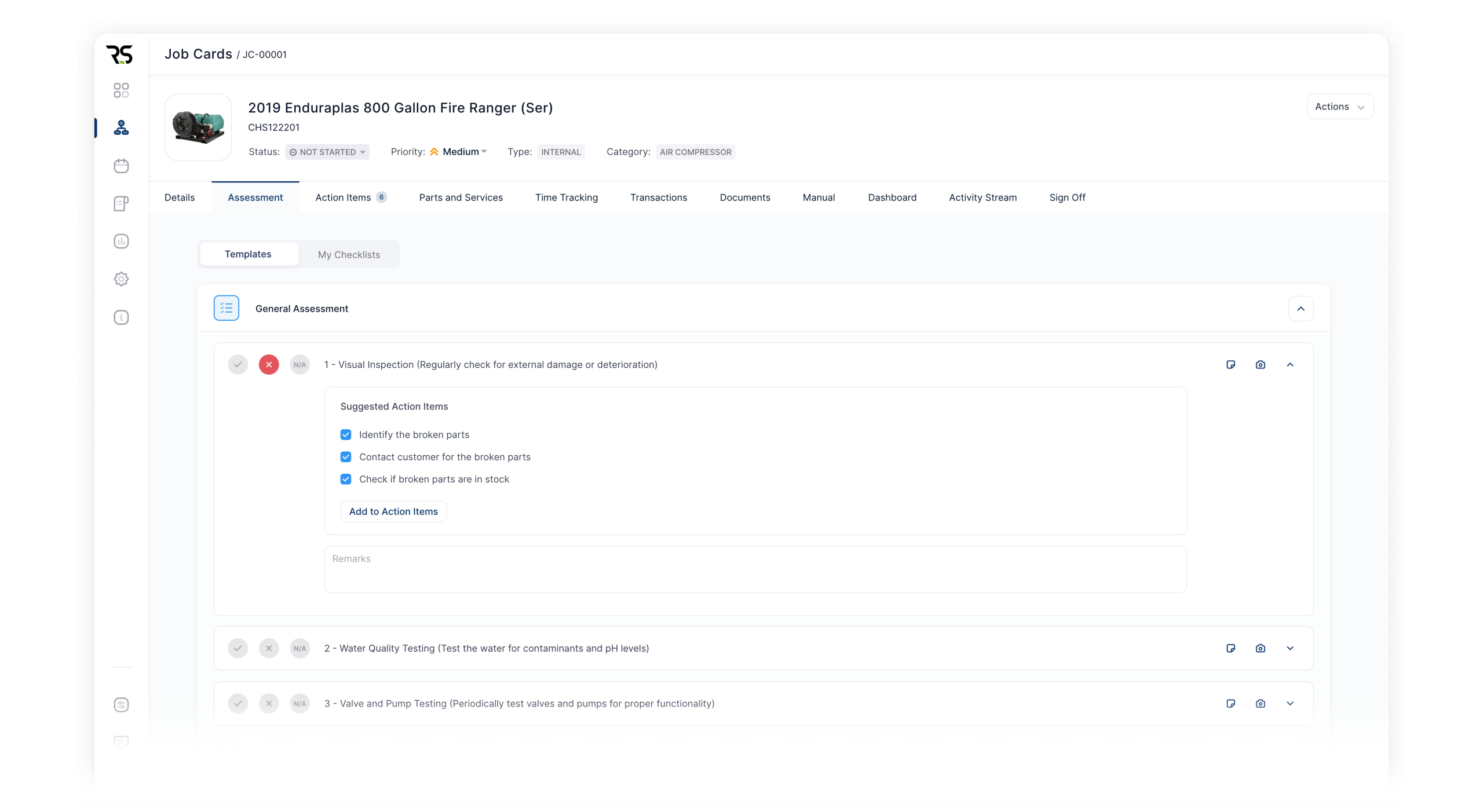
Task: Open the chat message icon at sidebar bottom
Action: [121, 742]
